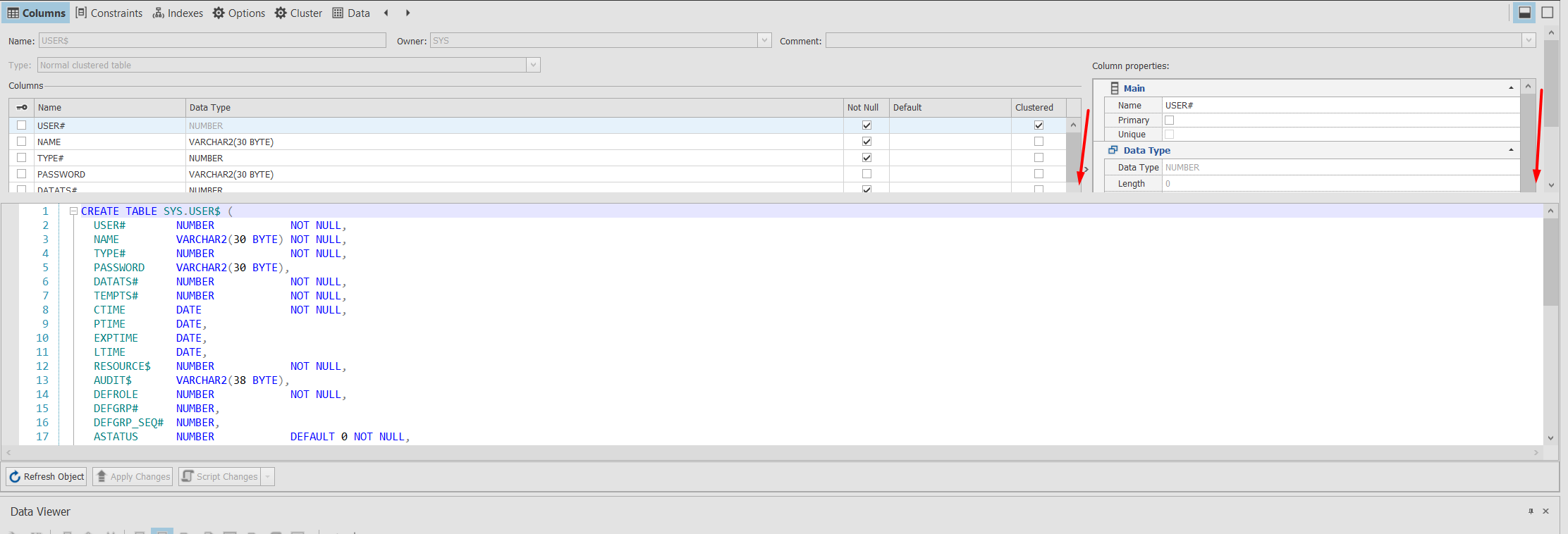Image resolution: width=1568 pixels, height=534 pixels.
Task: Collapse the Main properties section
Action: click(1511, 88)
